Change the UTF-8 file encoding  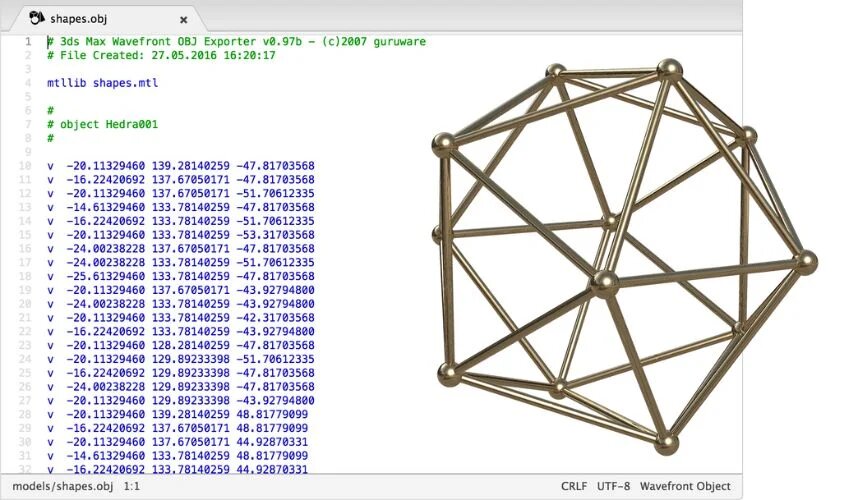[613, 486]
